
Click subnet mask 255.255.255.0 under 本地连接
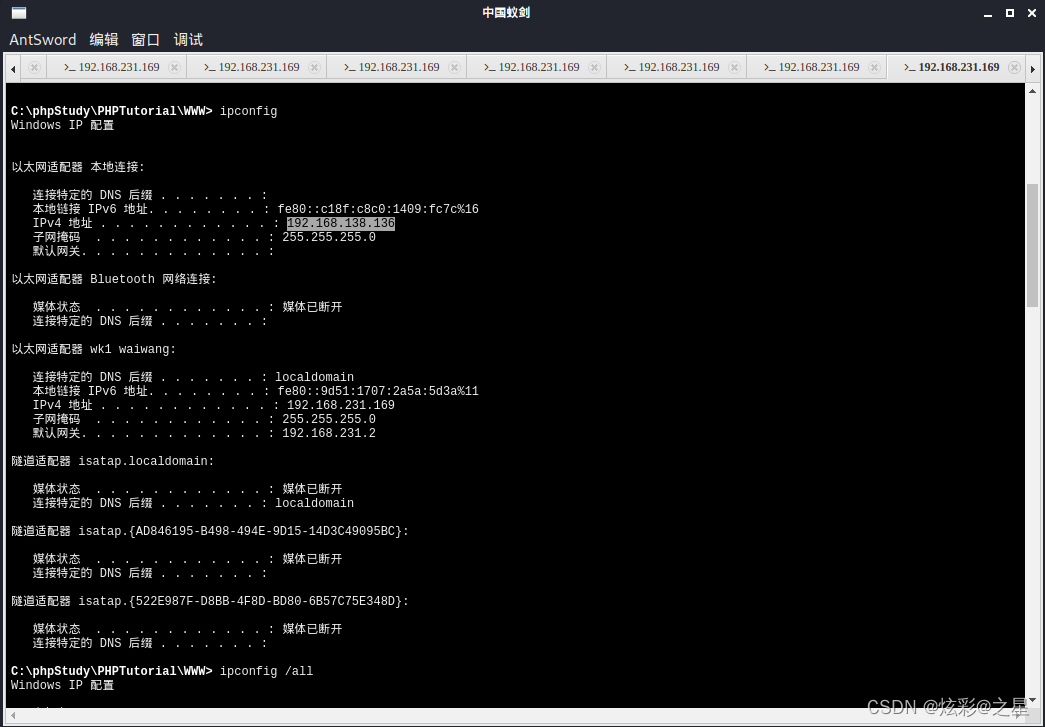click(329, 237)
